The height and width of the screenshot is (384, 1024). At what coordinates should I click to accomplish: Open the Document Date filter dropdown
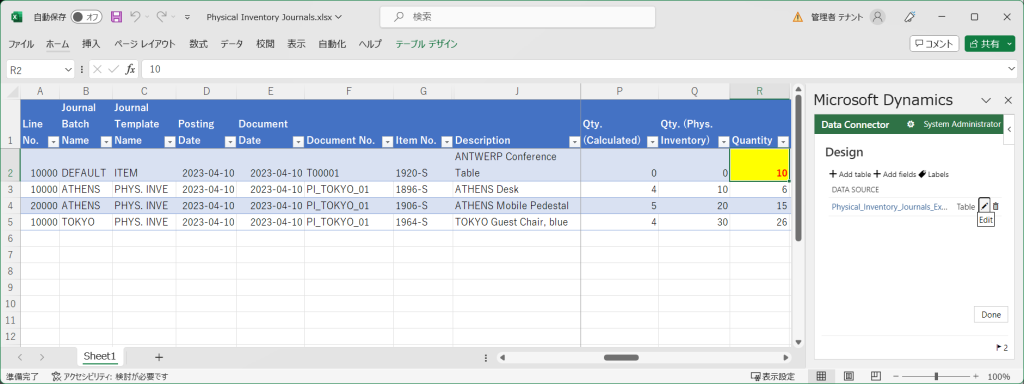(x=298, y=141)
